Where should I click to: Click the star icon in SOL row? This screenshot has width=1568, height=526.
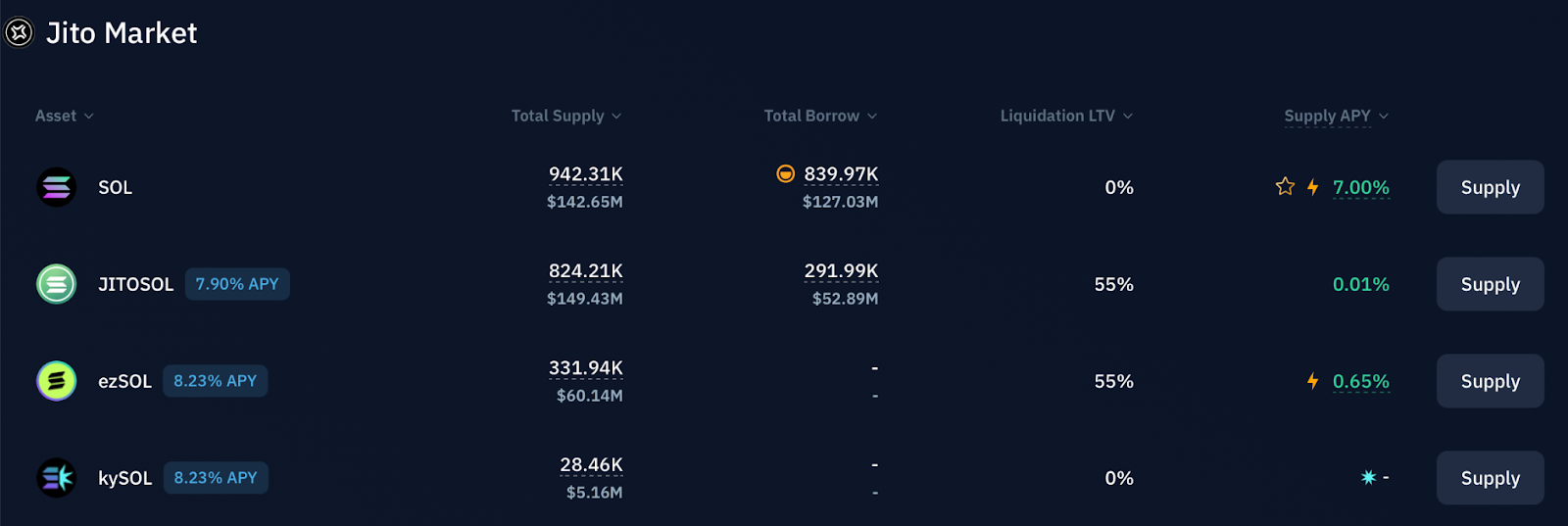1285,186
